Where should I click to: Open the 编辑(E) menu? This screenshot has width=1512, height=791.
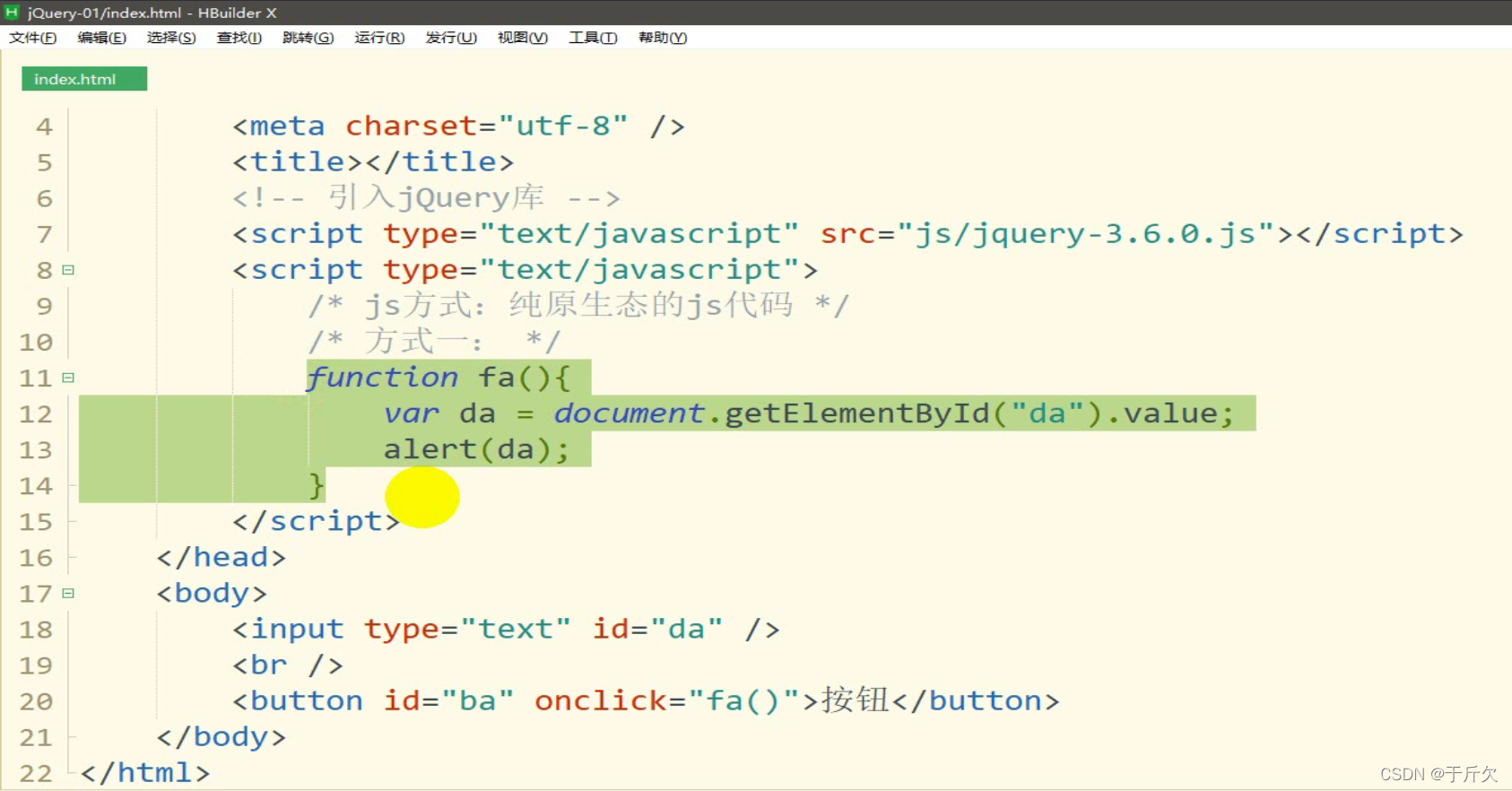pyautogui.click(x=102, y=38)
